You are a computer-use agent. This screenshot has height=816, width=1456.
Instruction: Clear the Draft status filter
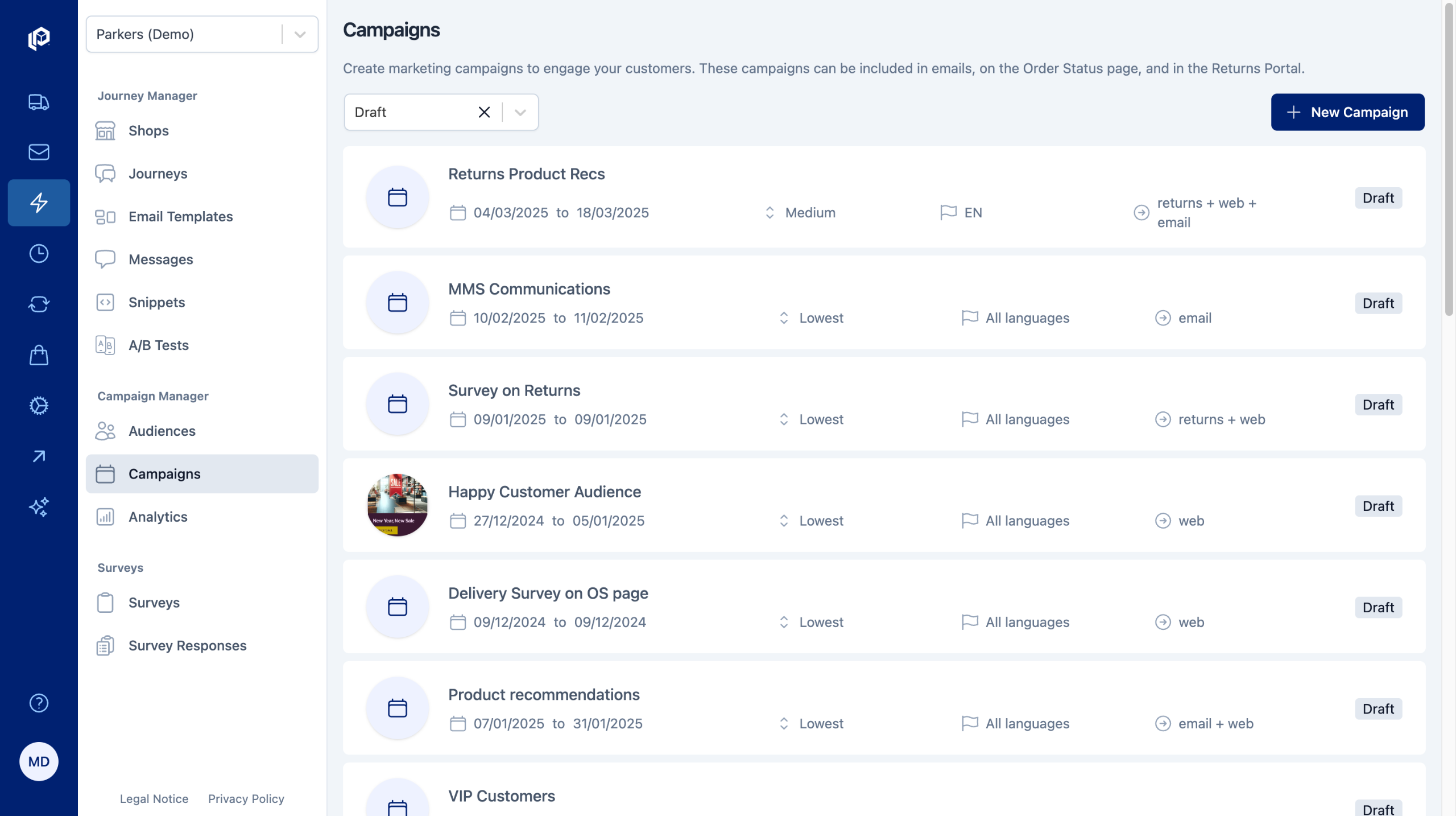[484, 112]
